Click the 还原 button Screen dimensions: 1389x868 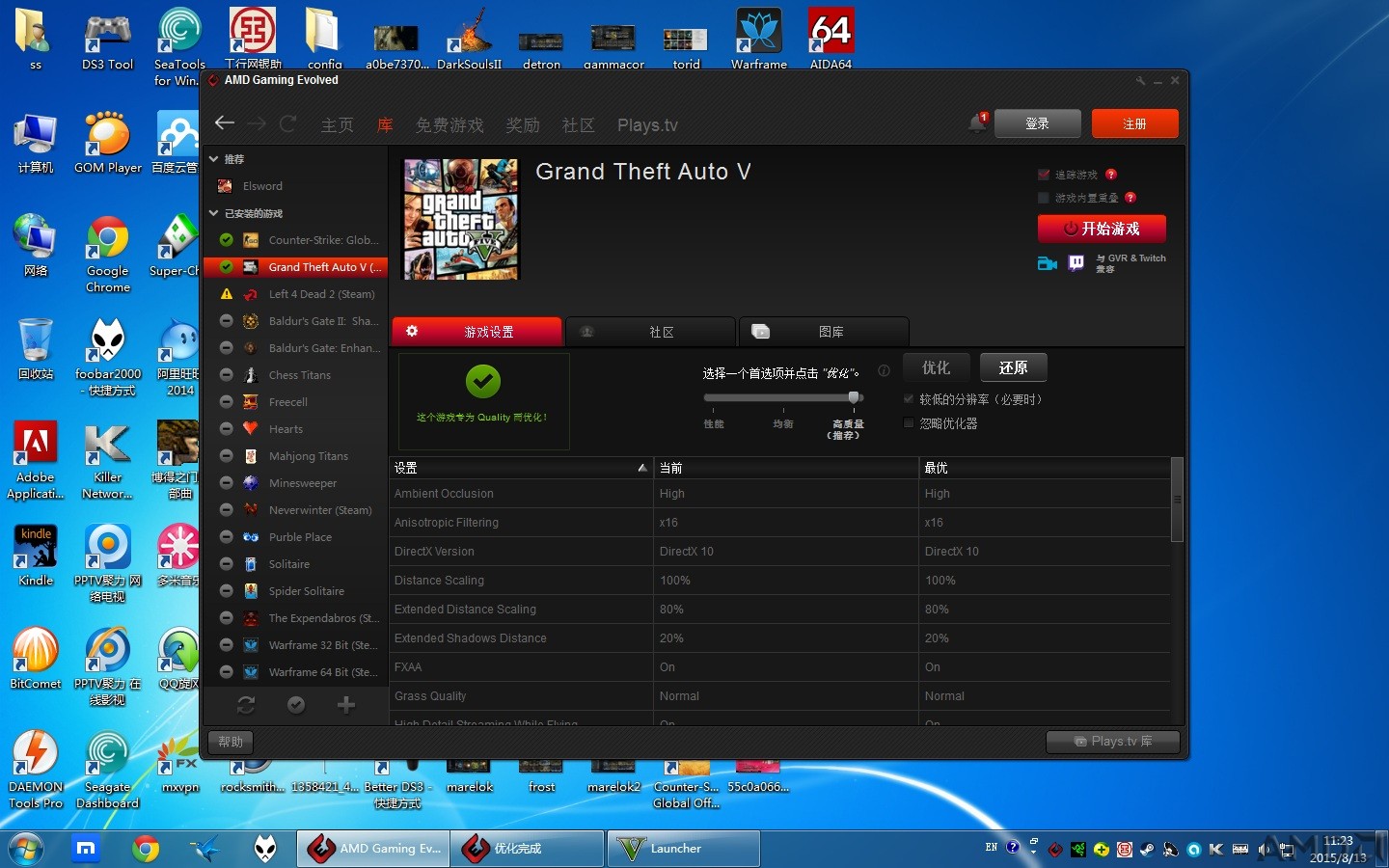pos(1014,367)
